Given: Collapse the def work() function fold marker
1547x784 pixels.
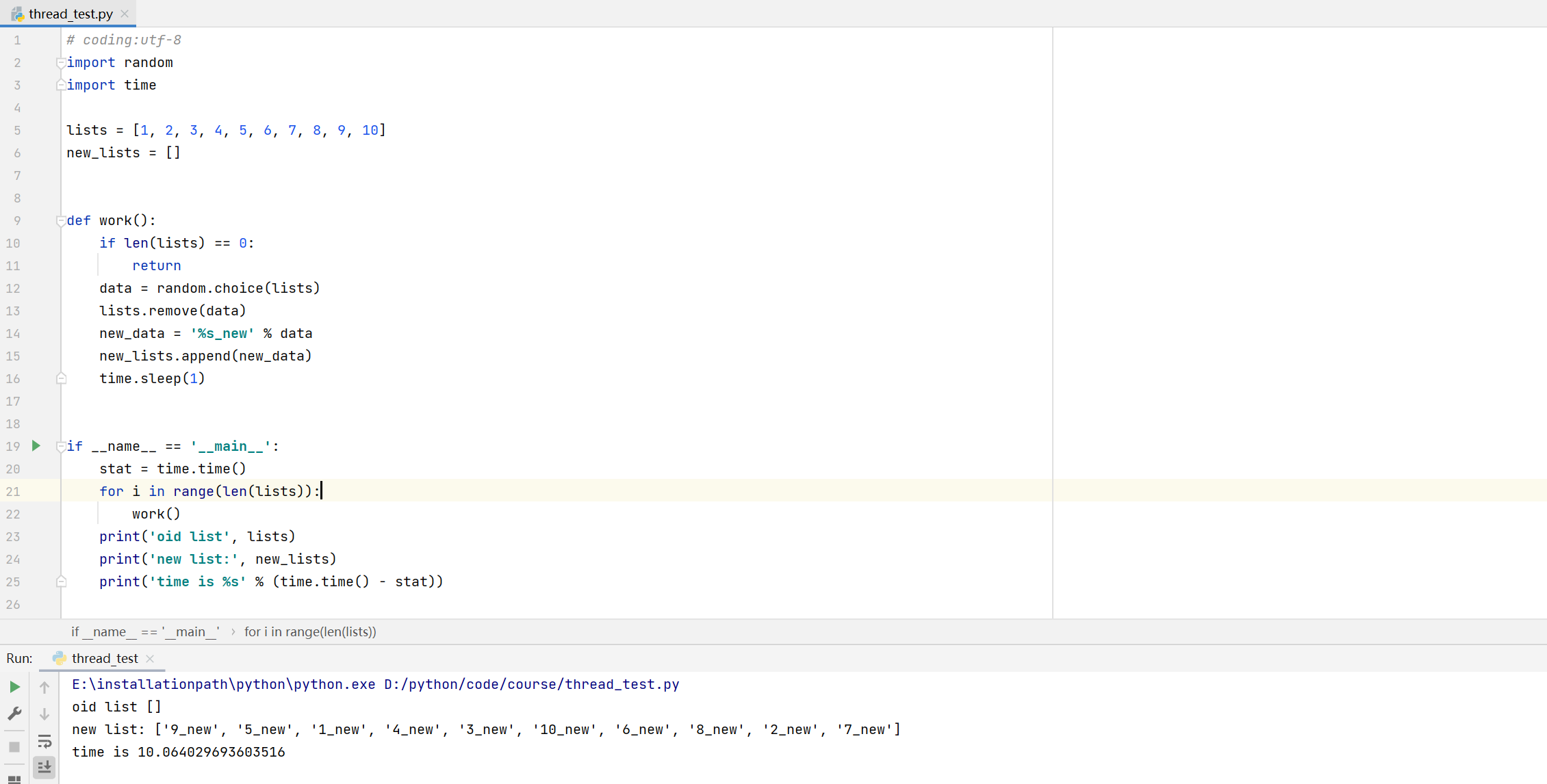Looking at the screenshot, I should point(61,221).
